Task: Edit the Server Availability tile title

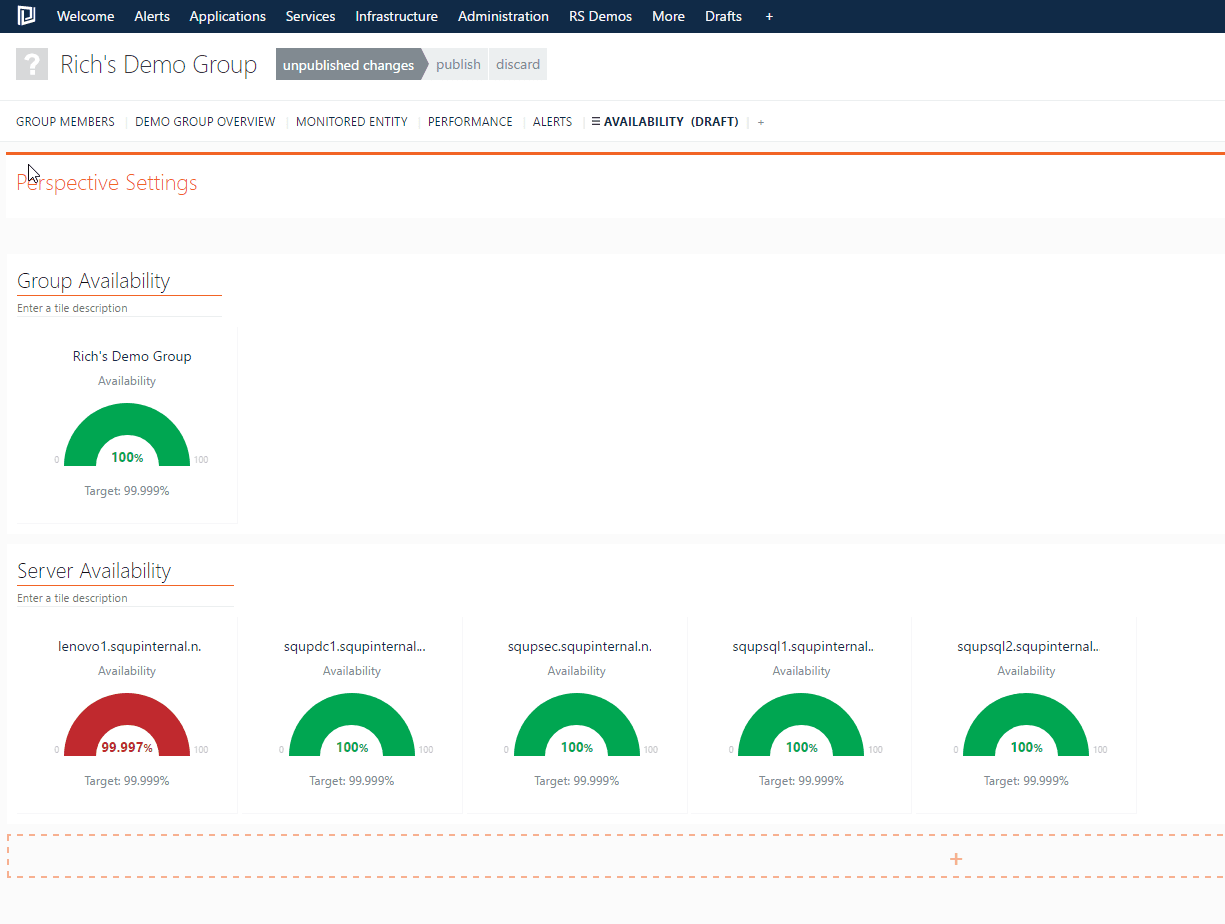Action: click(x=94, y=571)
